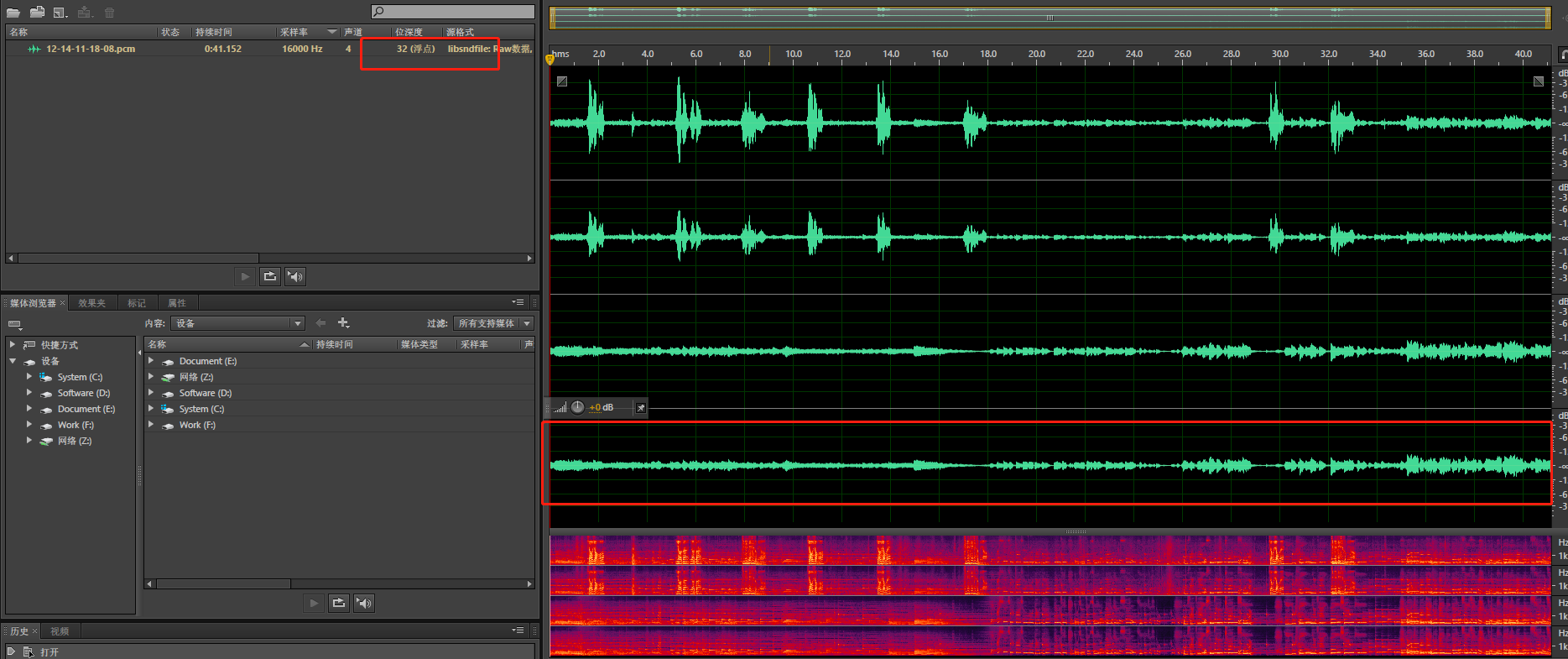Toggle Loop Playback in Media Browser
This screenshot has height=659, width=1568.
point(339,603)
